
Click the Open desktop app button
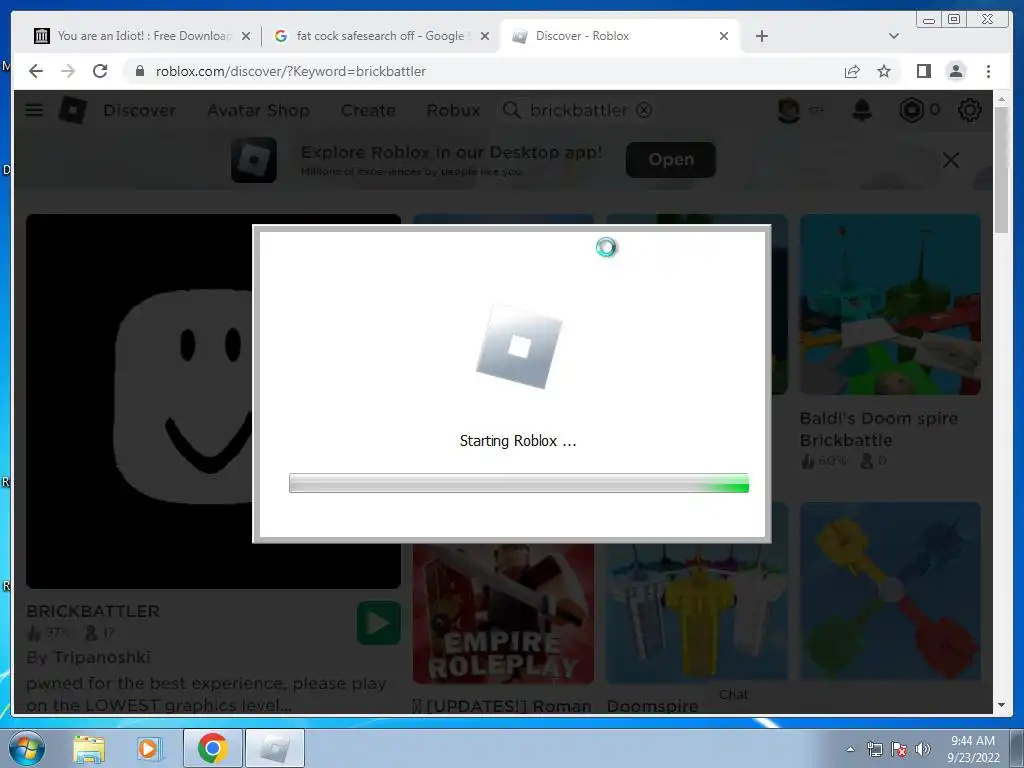pyautogui.click(x=671, y=159)
